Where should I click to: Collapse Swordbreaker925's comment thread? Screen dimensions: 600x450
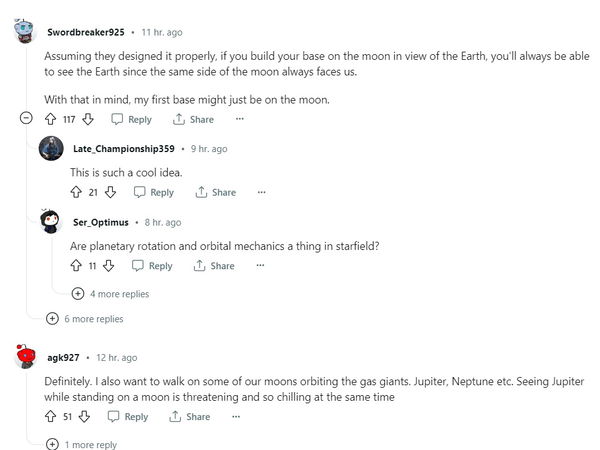[26, 119]
